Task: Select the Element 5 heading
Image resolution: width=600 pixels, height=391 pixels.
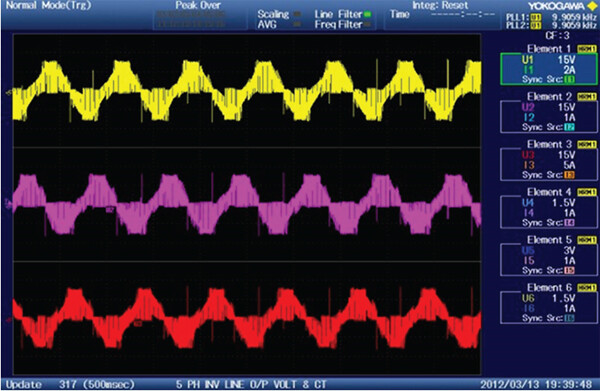Action: click(x=549, y=240)
